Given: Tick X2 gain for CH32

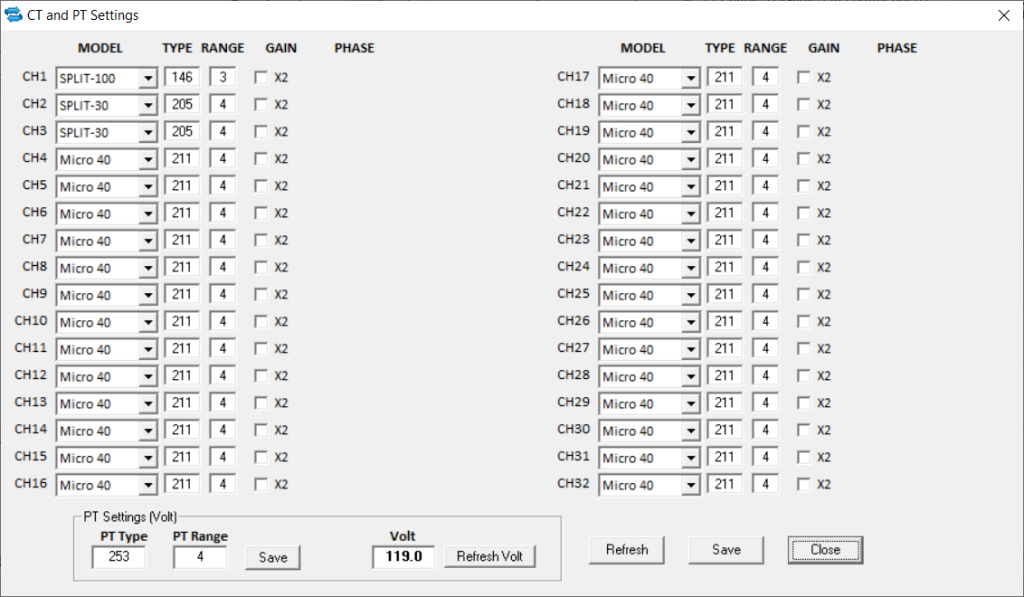Looking at the screenshot, I should point(804,484).
